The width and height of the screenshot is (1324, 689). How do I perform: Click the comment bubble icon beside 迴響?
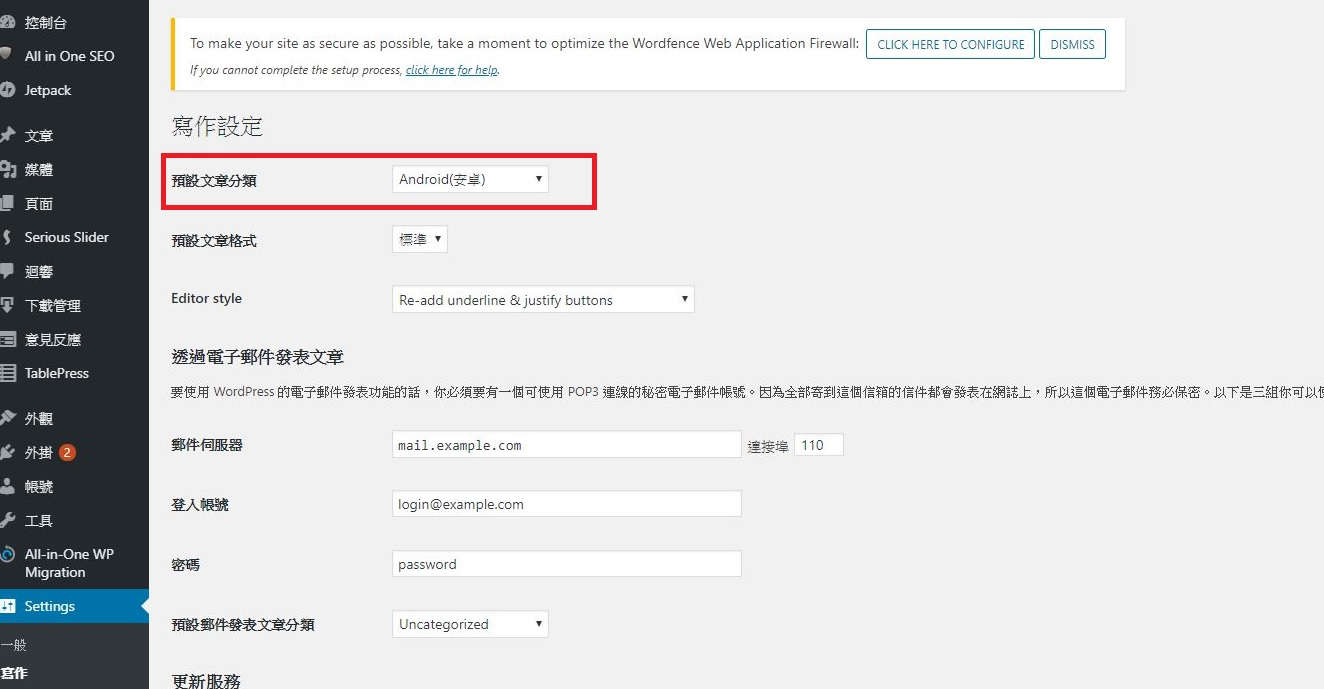click(7, 271)
